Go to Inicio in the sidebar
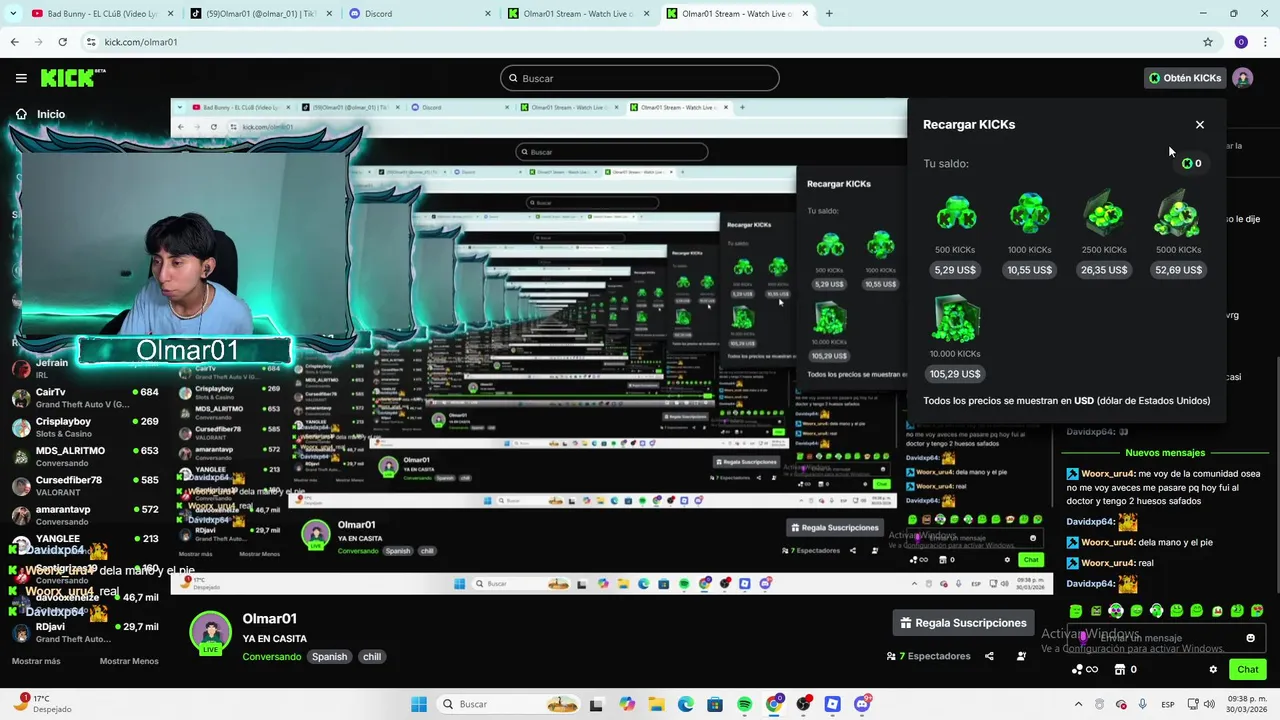 pos(40,114)
